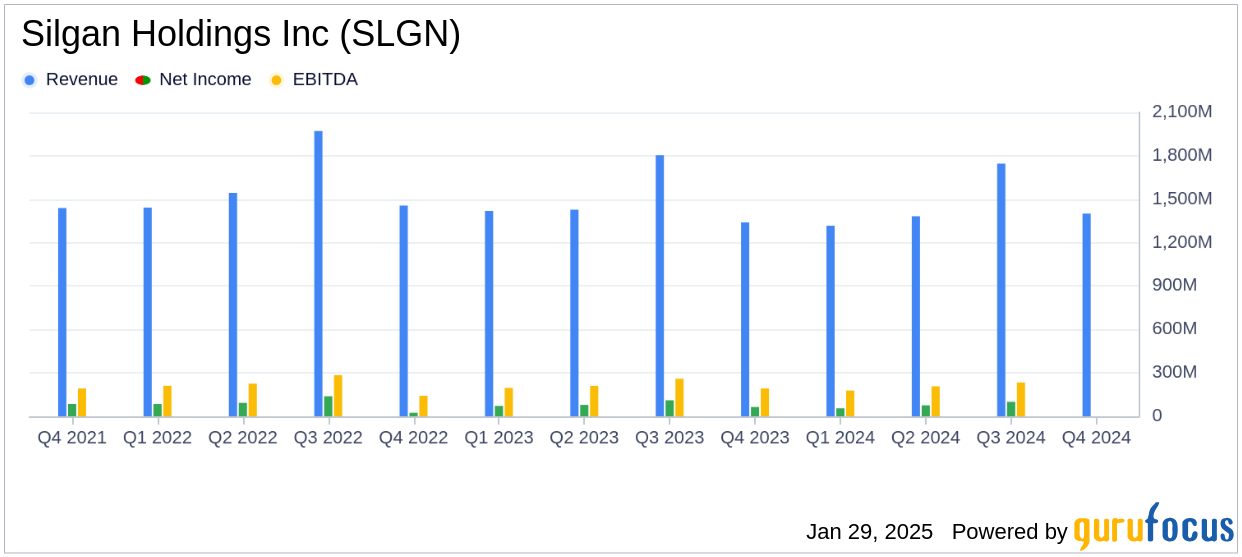Click the Q4 2021 revenue bar

coord(62,312)
